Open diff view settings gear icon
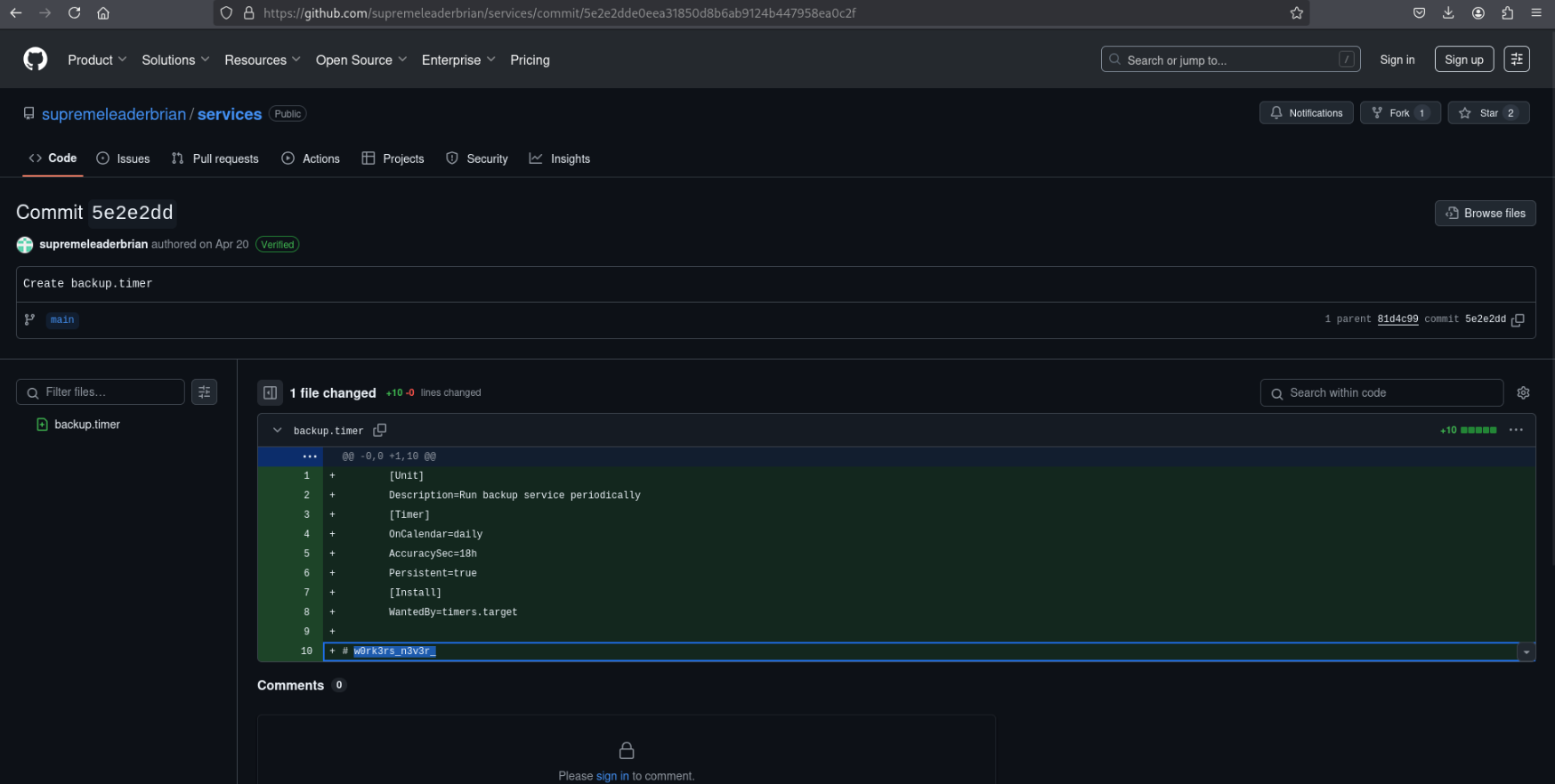Viewport: 1555px width, 784px height. coord(1523,392)
